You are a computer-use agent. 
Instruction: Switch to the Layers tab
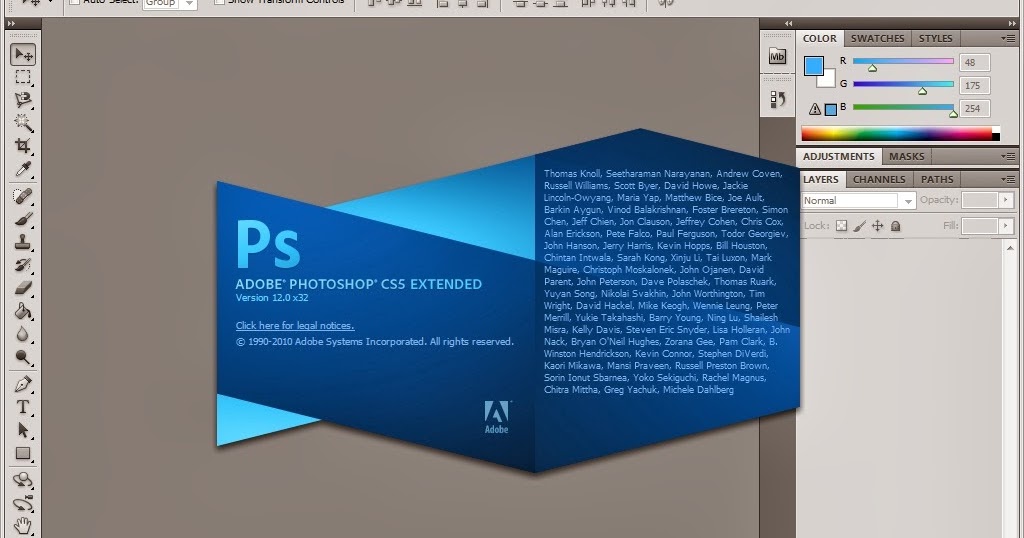[821, 180]
